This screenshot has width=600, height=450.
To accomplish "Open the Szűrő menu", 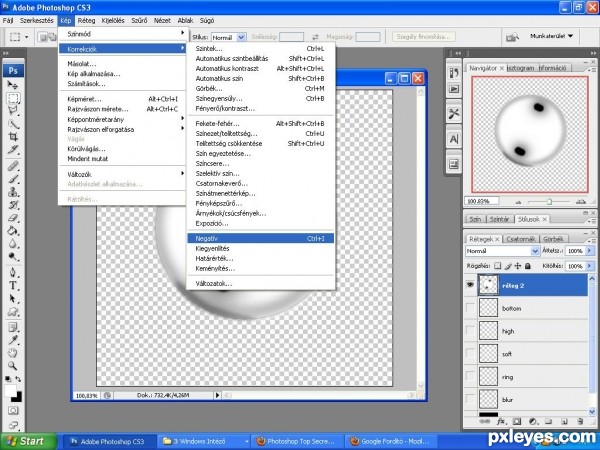I will (139, 21).
